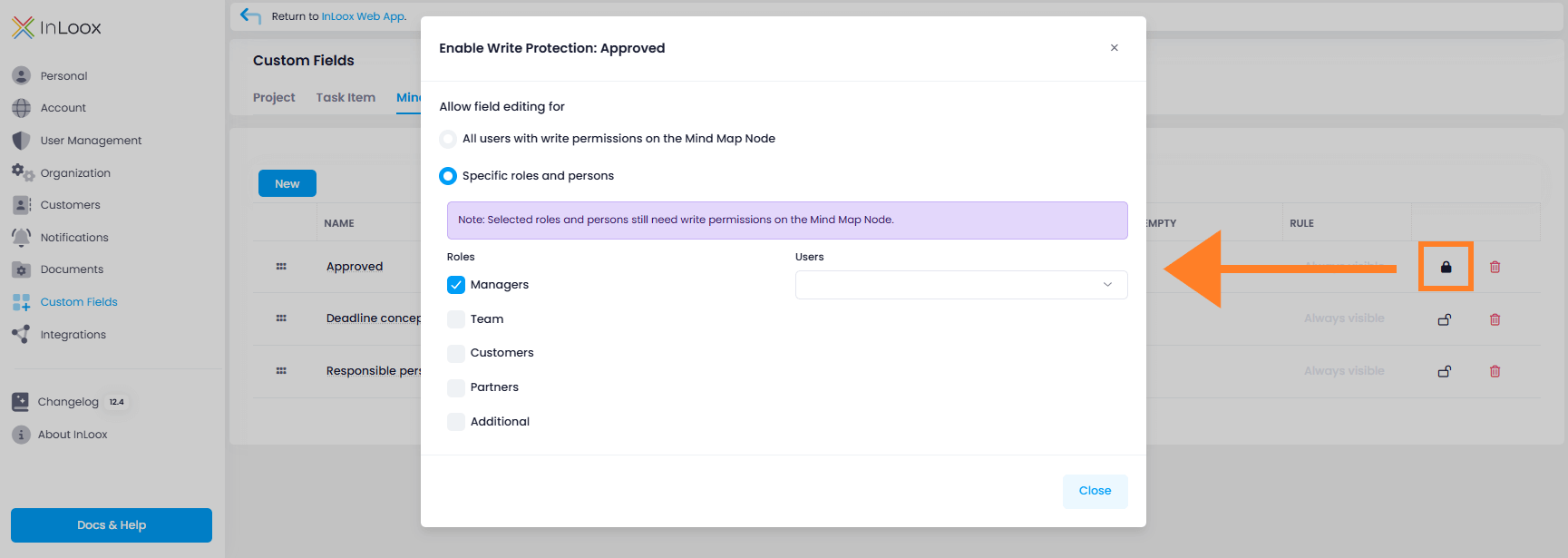This screenshot has height=558, width=1568.
Task: Click the locked padlock icon for Approved
Action: tap(1446, 267)
